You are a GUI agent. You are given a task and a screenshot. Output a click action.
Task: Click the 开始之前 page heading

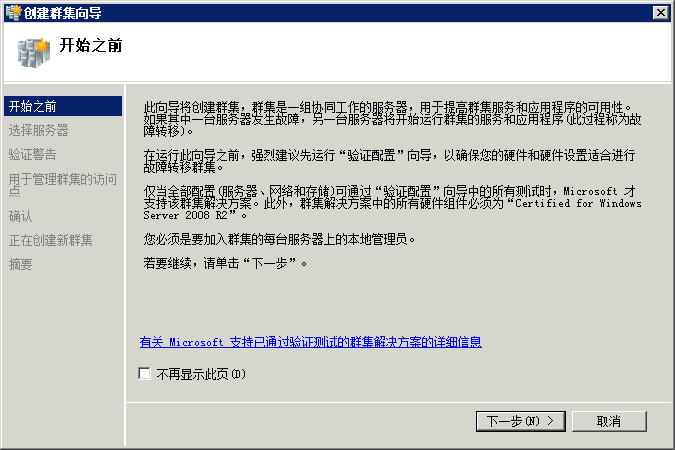click(x=91, y=45)
